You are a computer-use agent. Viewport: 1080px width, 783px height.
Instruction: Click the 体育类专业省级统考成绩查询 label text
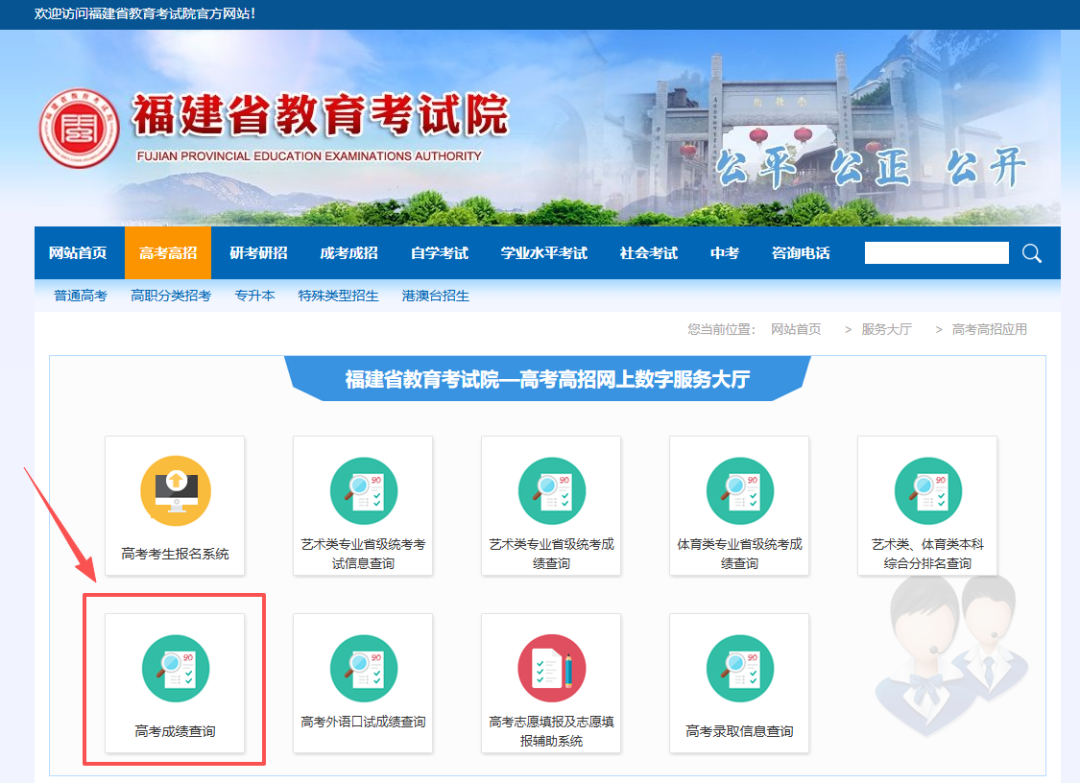tap(740, 554)
